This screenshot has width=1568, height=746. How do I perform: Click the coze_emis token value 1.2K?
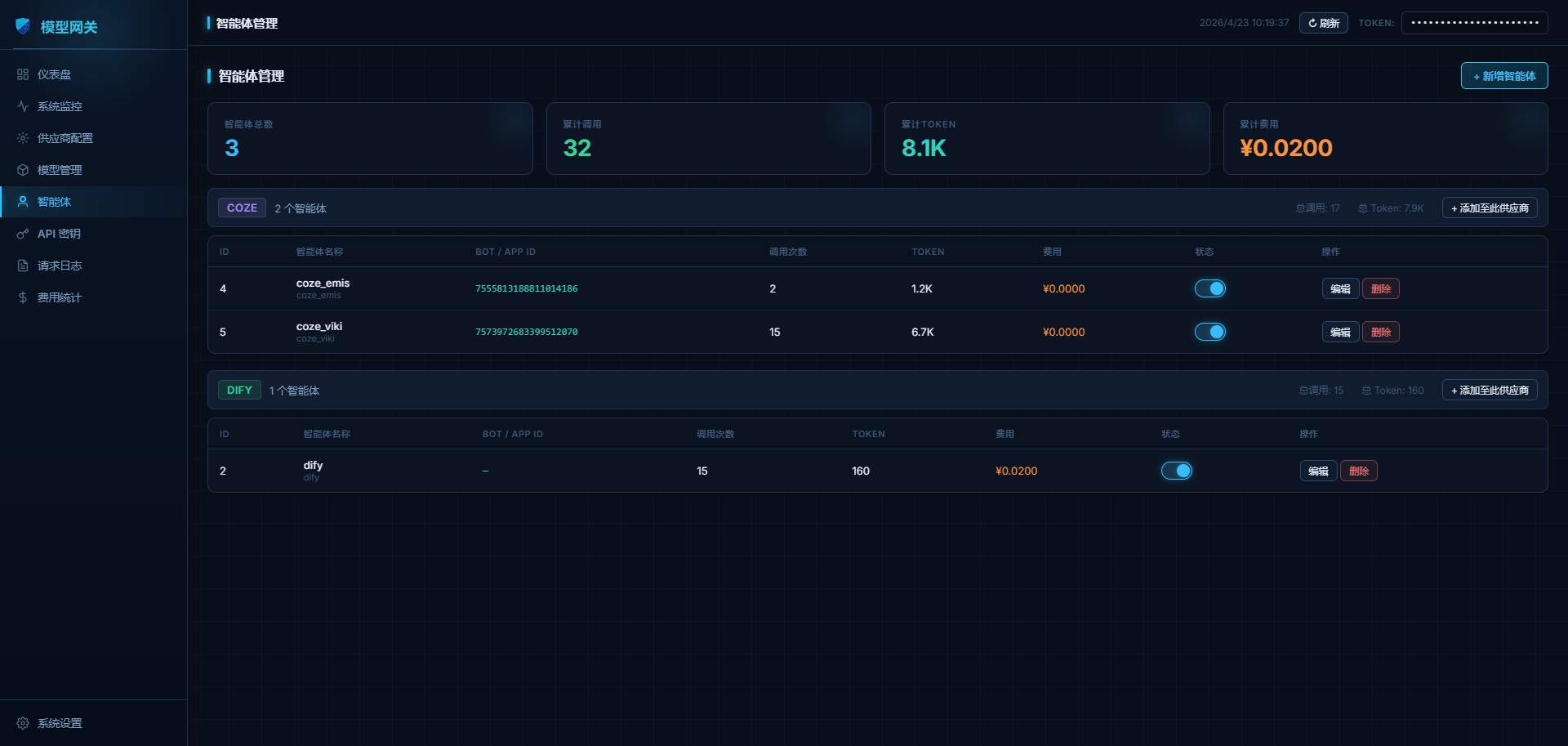(x=922, y=288)
